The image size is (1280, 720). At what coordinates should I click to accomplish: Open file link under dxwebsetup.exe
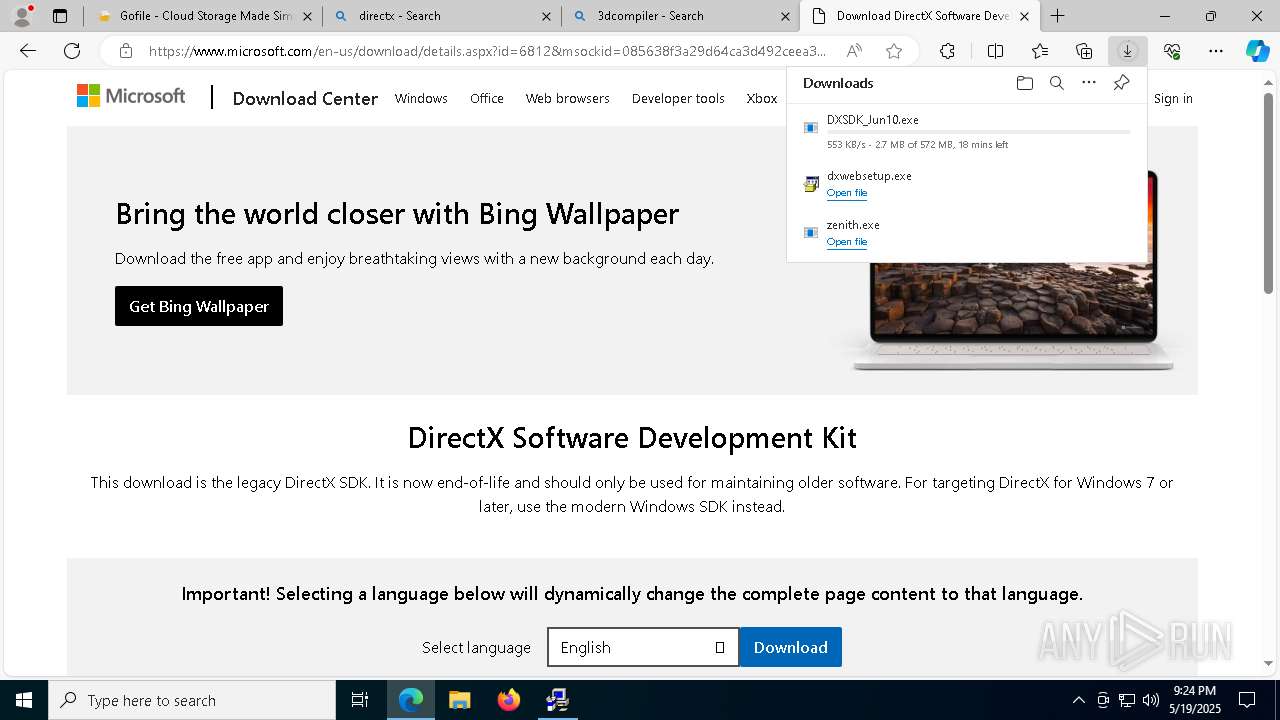847,193
